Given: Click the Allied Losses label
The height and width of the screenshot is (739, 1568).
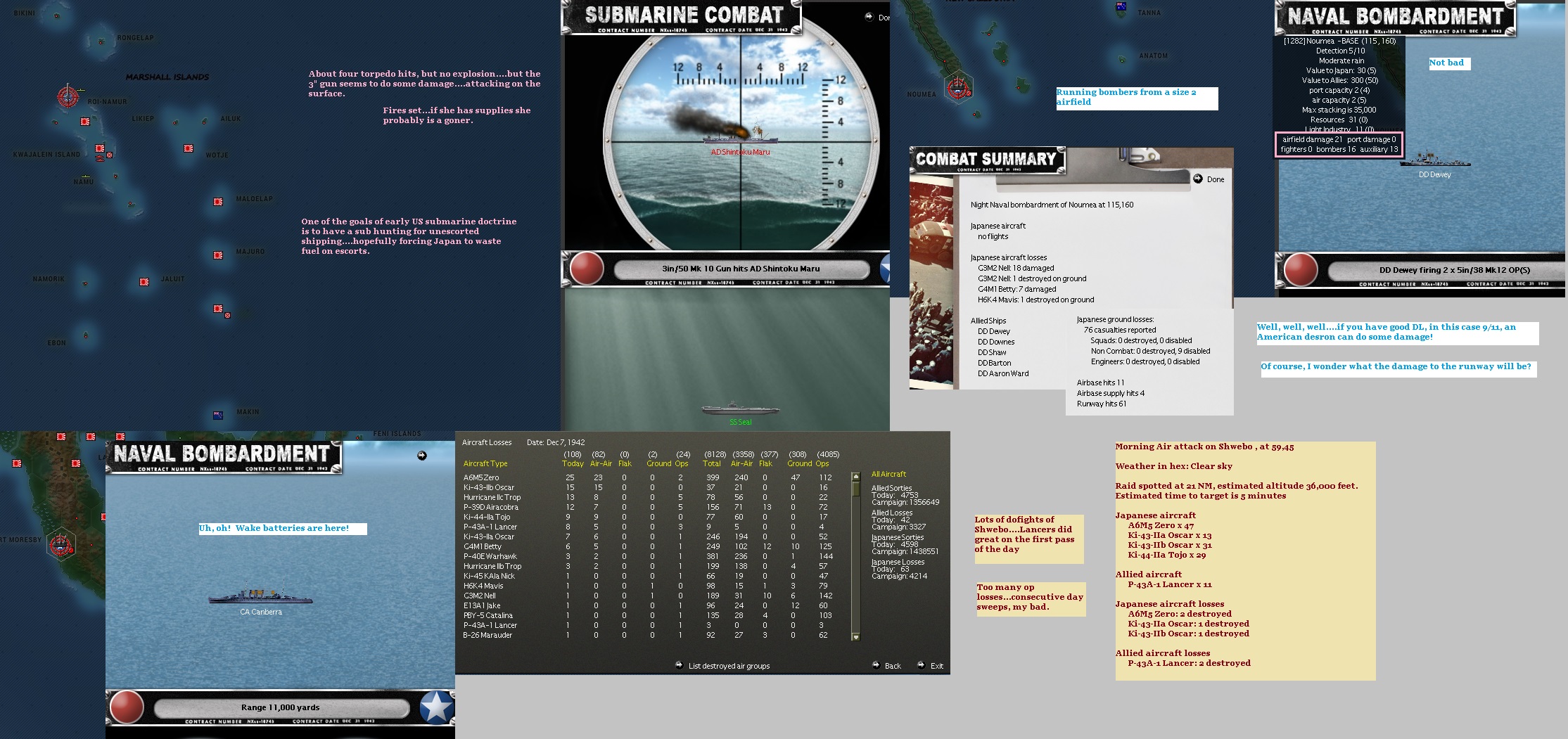Looking at the screenshot, I should 892,513.
